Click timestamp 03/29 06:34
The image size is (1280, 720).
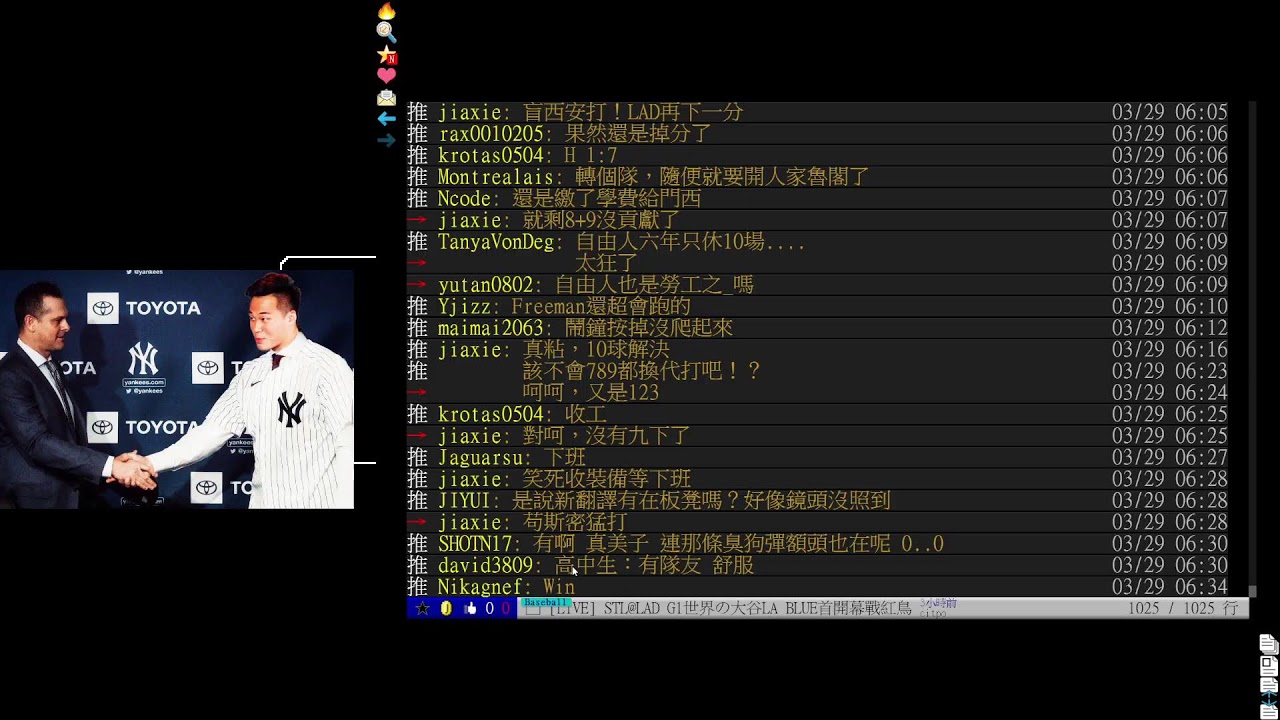click(x=1169, y=587)
